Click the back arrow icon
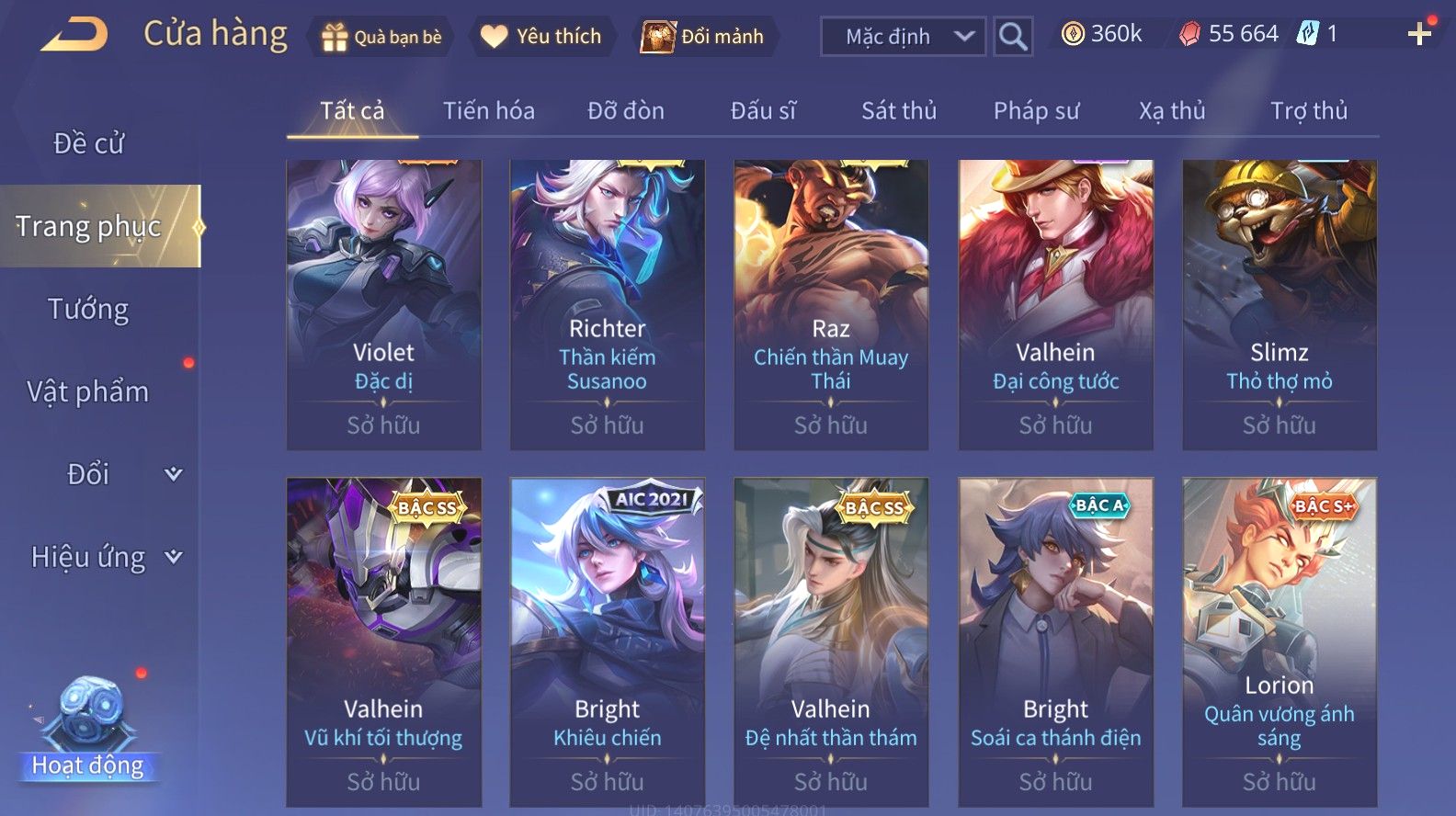This screenshot has height=816, width=1456. coord(74,35)
